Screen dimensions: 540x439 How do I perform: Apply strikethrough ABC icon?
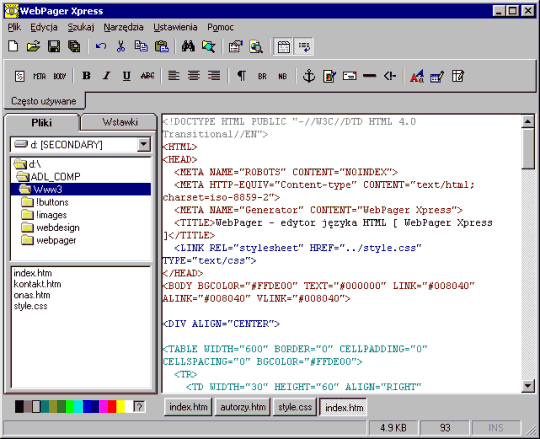pyautogui.click(x=147, y=76)
